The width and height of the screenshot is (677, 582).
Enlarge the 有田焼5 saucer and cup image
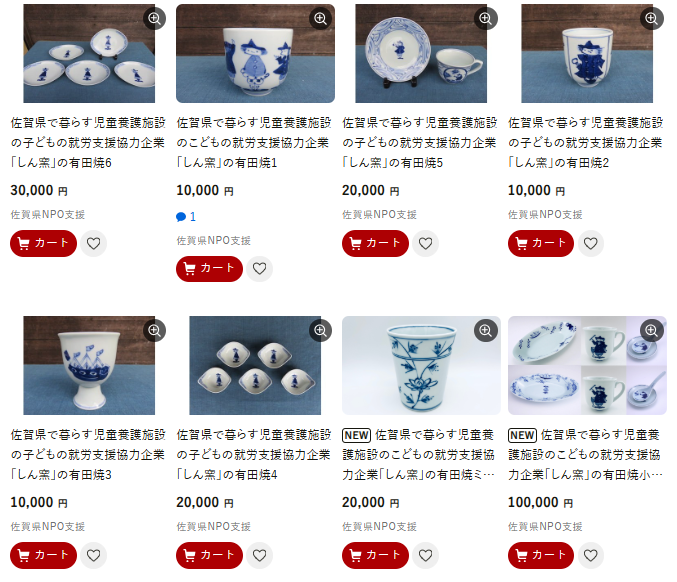[486, 19]
